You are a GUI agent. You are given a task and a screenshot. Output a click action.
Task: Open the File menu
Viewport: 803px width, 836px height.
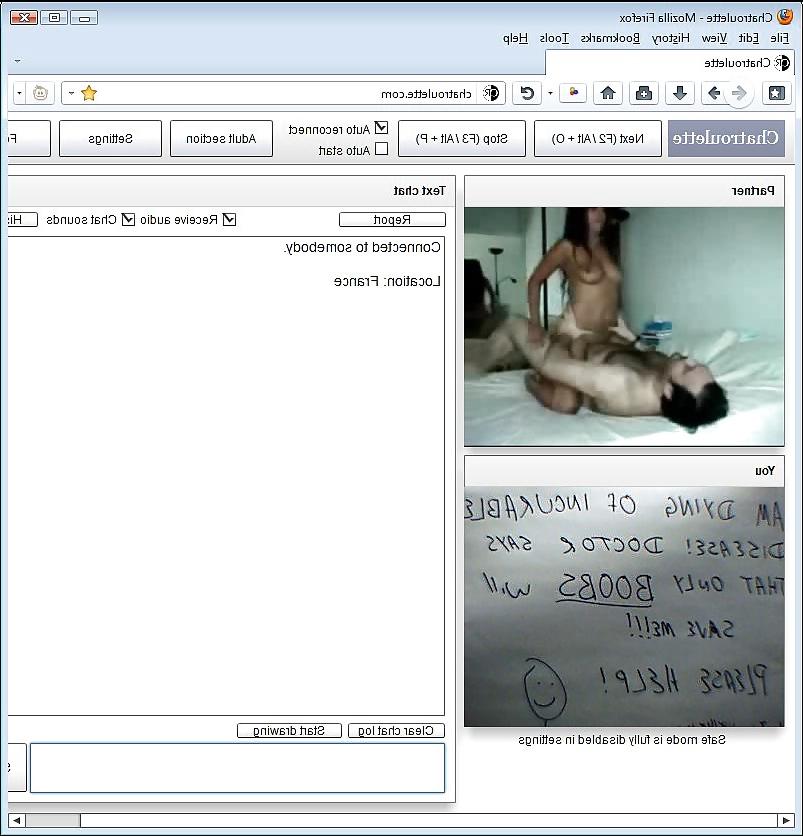click(780, 38)
